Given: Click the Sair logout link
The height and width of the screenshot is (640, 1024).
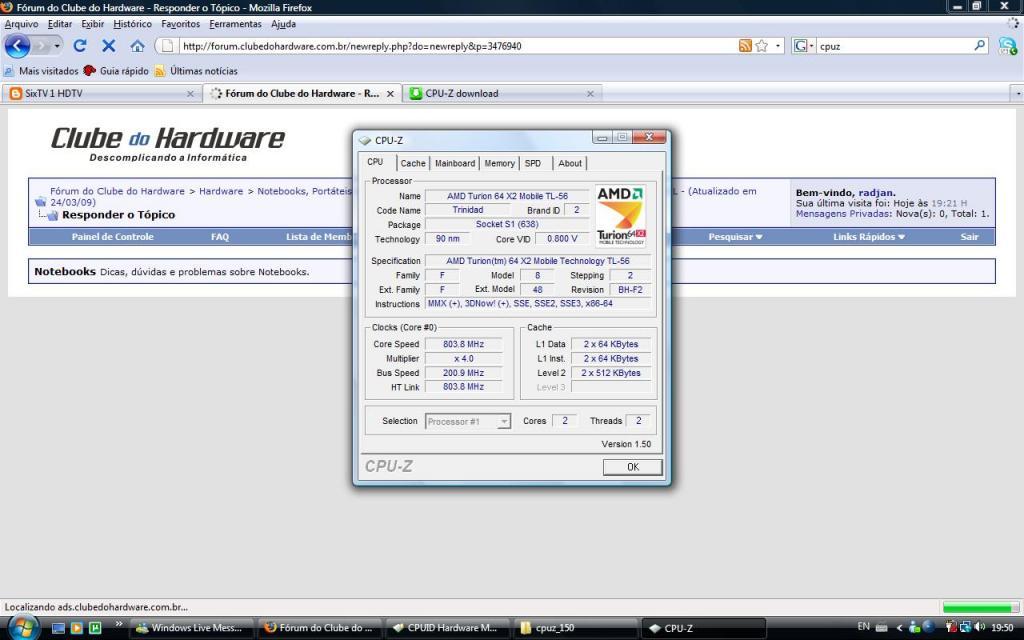Looking at the screenshot, I should (969, 237).
